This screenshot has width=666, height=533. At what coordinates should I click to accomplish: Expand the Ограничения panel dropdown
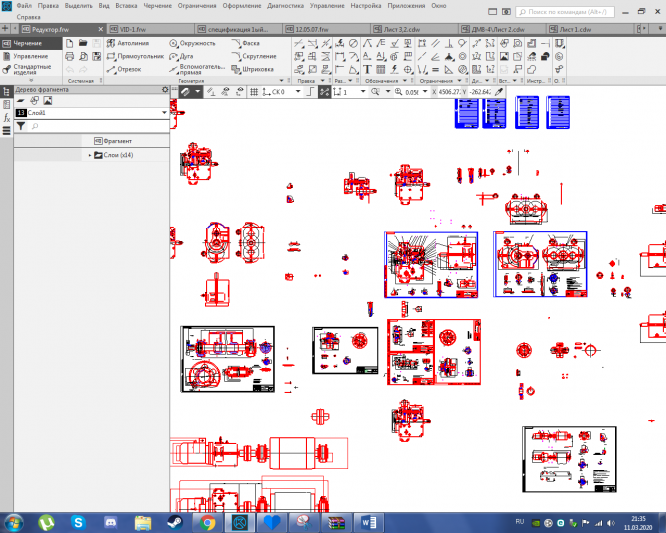click(460, 81)
